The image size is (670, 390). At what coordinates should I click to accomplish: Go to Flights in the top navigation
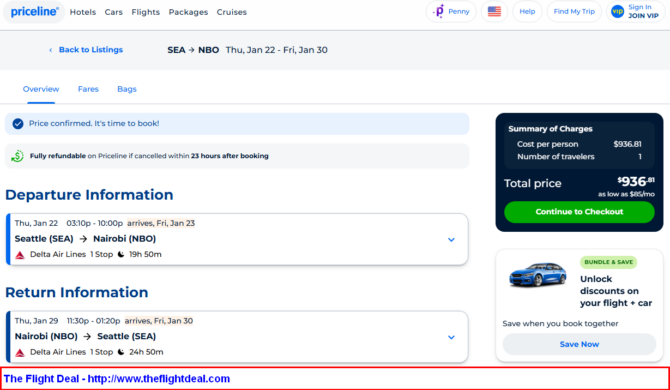point(146,12)
